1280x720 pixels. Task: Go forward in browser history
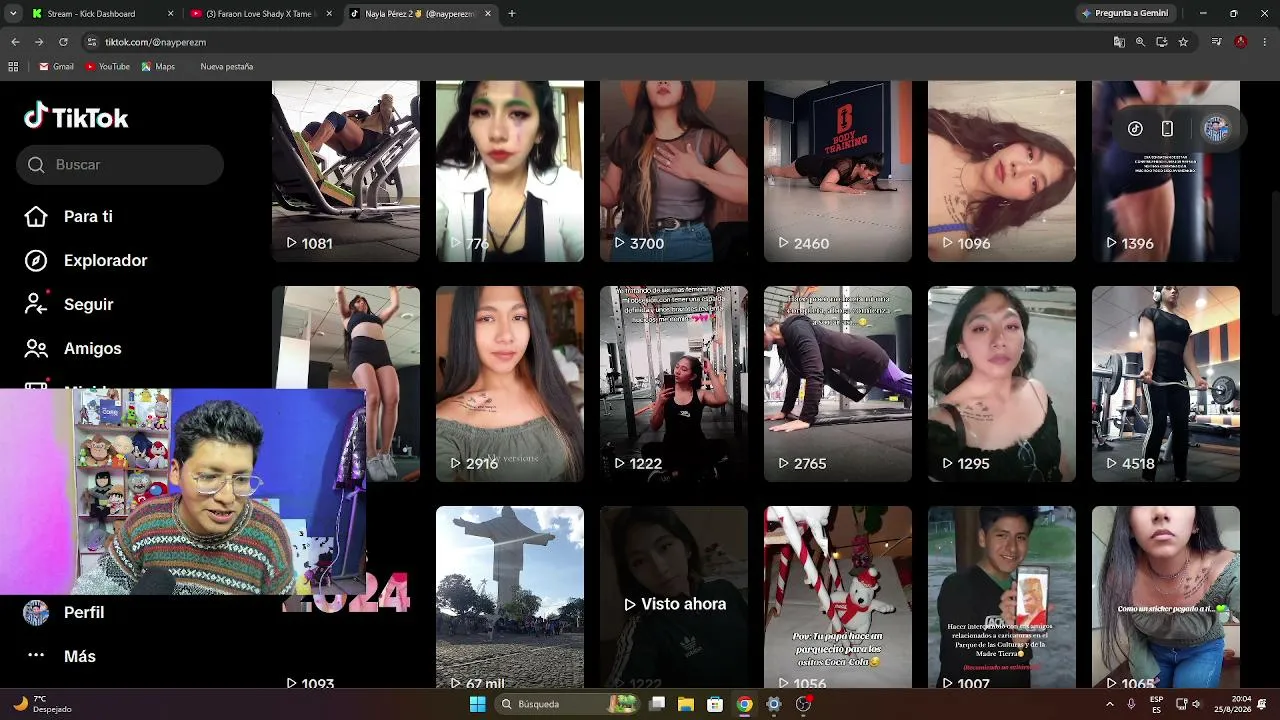click(39, 42)
